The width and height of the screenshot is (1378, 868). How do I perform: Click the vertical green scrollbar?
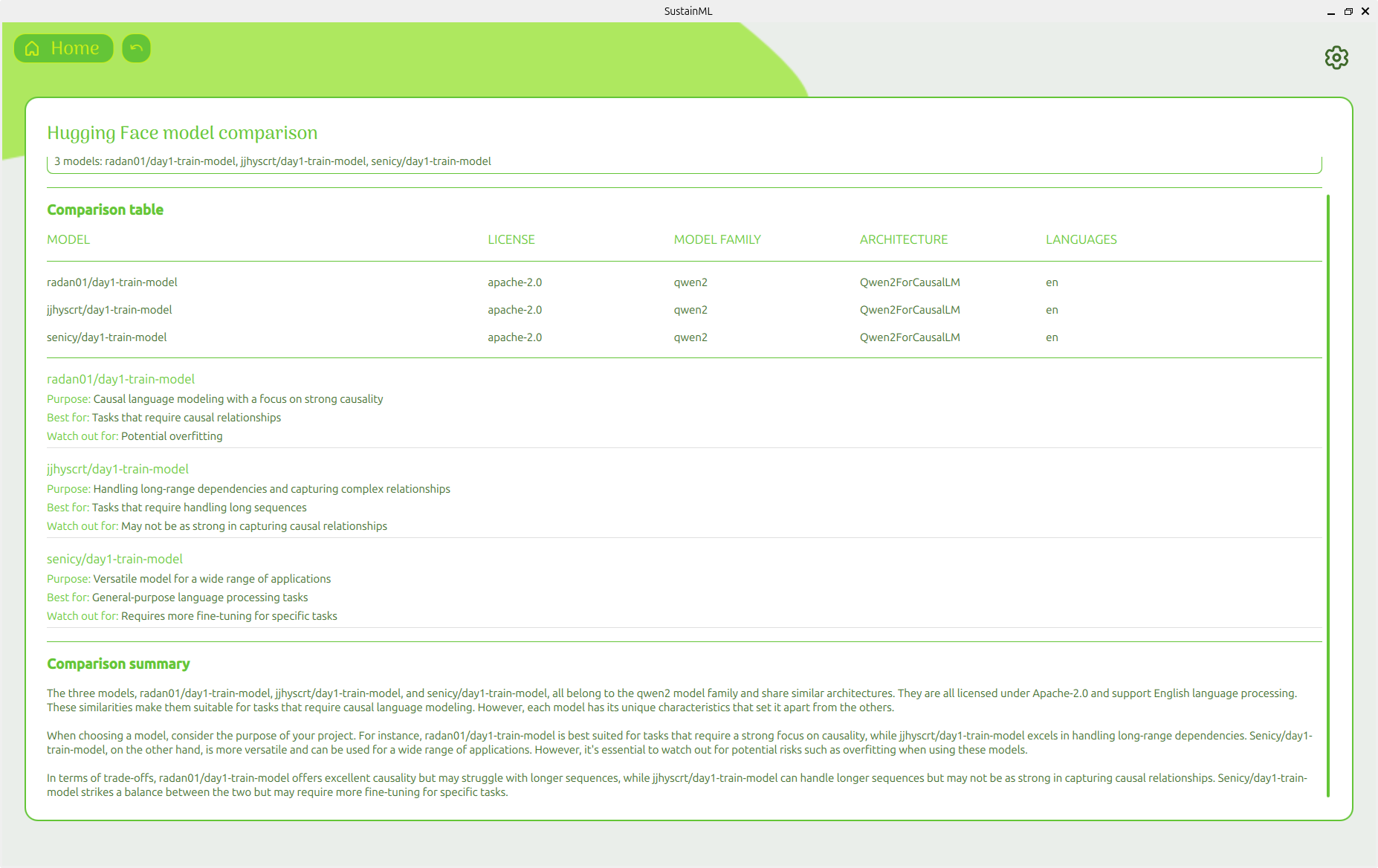(x=1327, y=496)
